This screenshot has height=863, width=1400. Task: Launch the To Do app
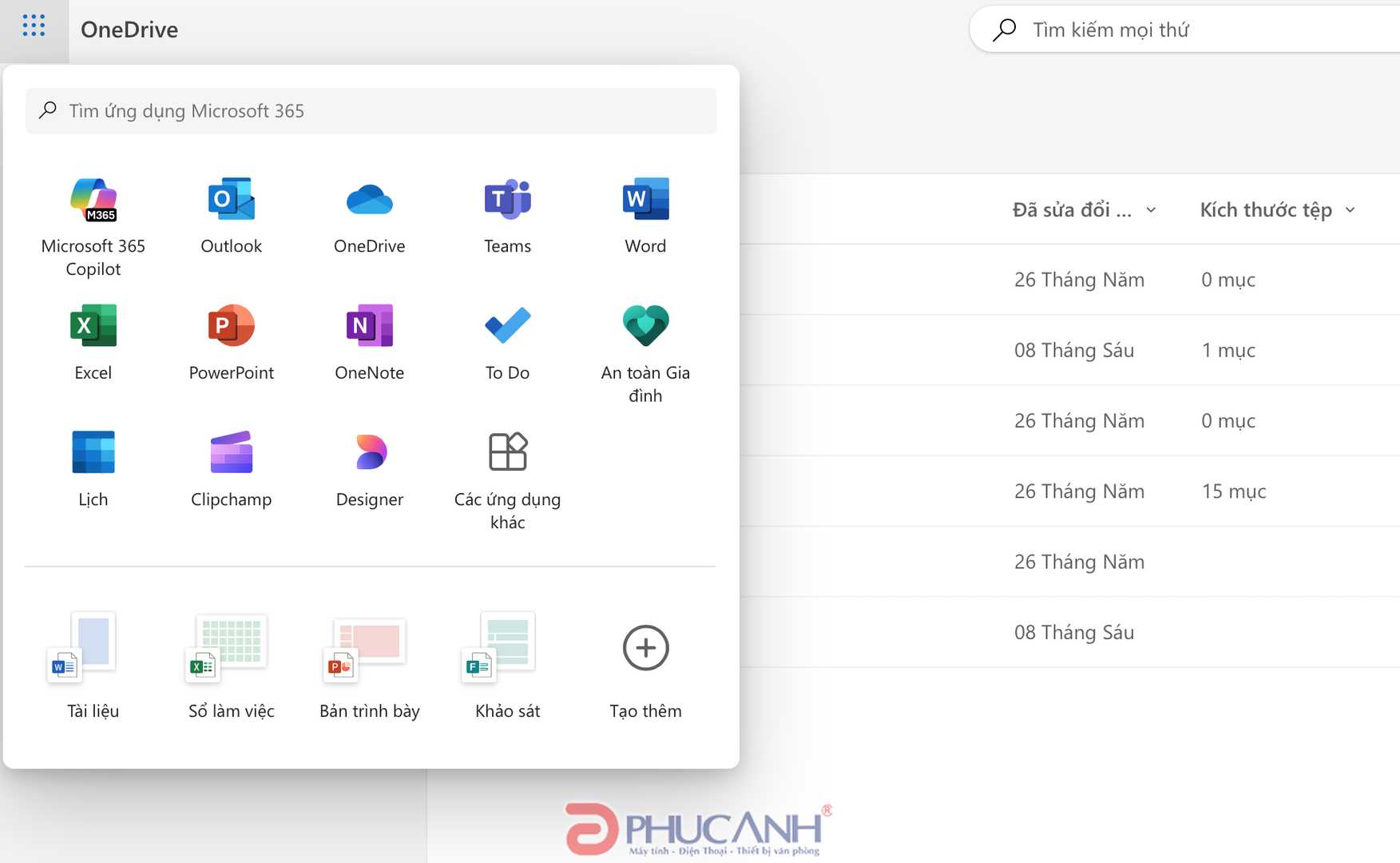(507, 326)
